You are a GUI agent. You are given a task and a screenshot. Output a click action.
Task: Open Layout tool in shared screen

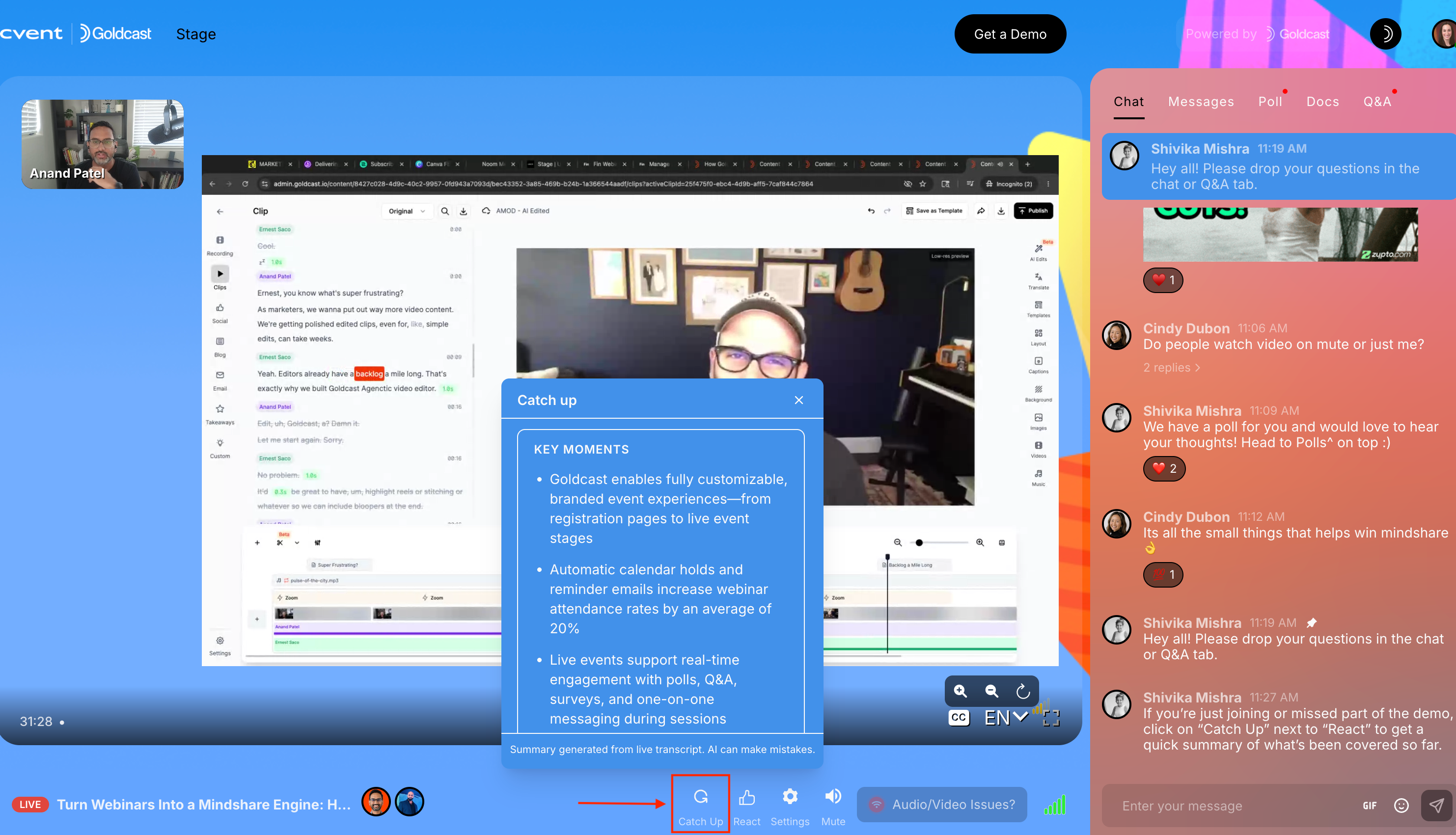(x=1039, y=337)
